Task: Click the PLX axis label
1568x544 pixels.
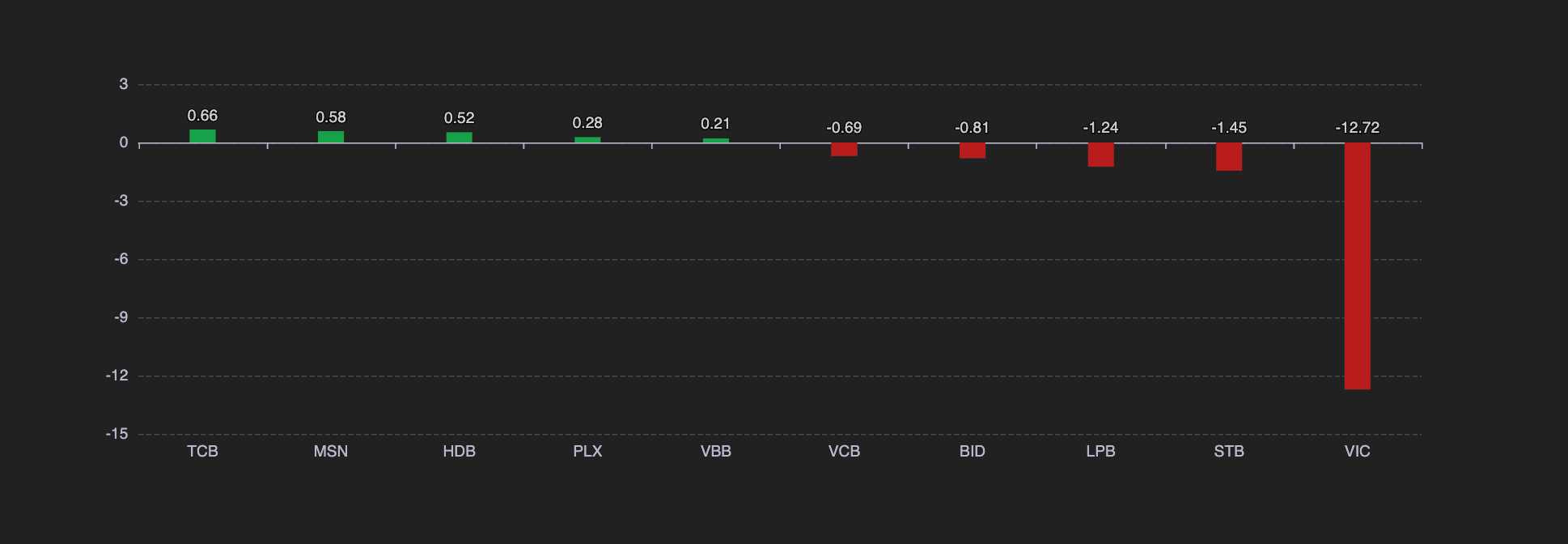Action: click(587, 452)
